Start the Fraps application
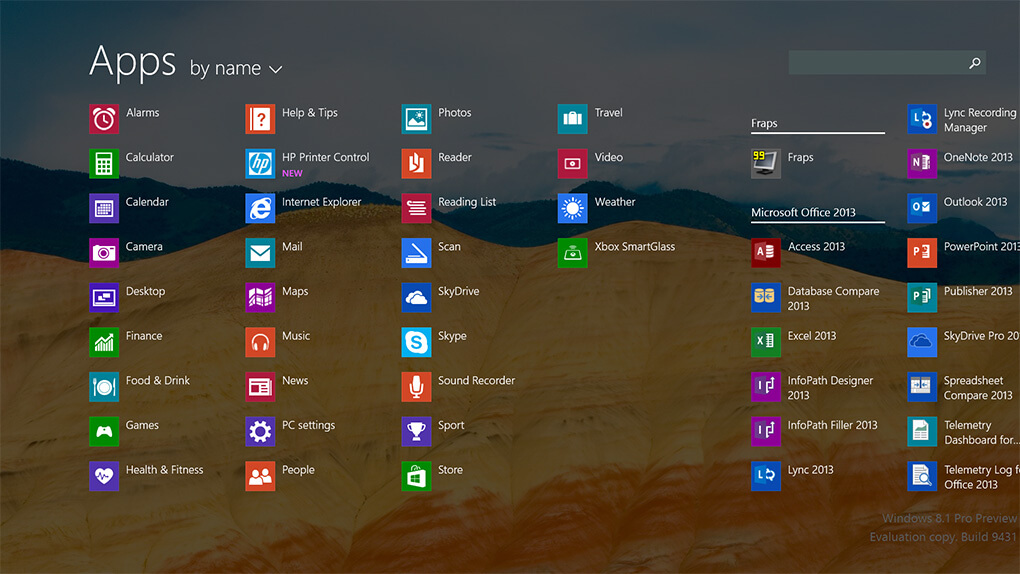Viewport: 1020px width, 574px height. click(766, 164)
